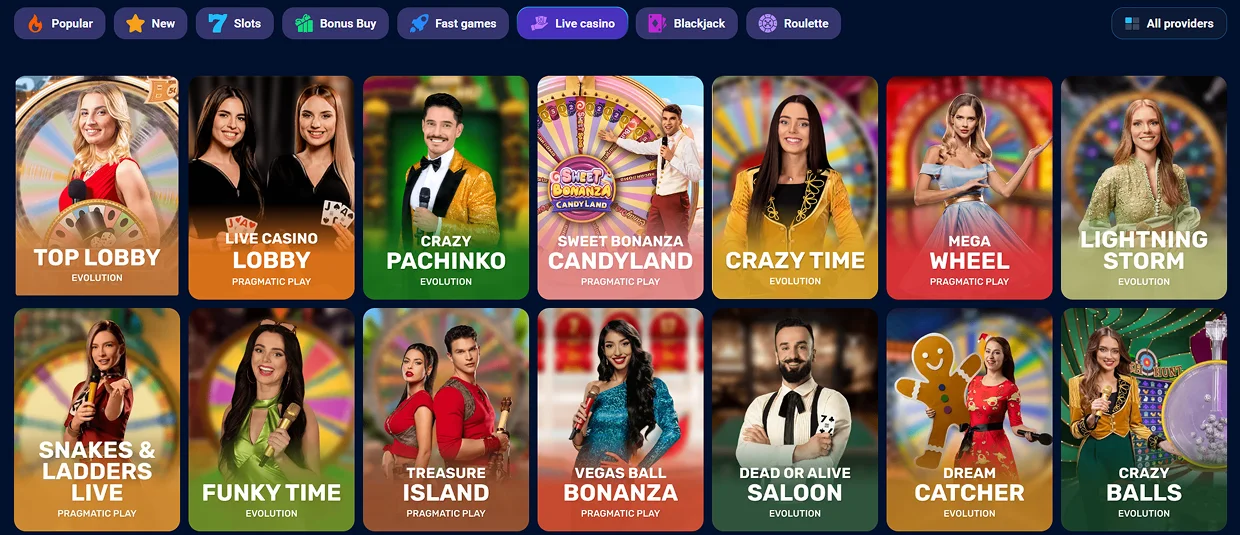Image resolution: width=1240 pixels, height=536 pixels.
Task: Click the star icon on New
Action: 135,23
